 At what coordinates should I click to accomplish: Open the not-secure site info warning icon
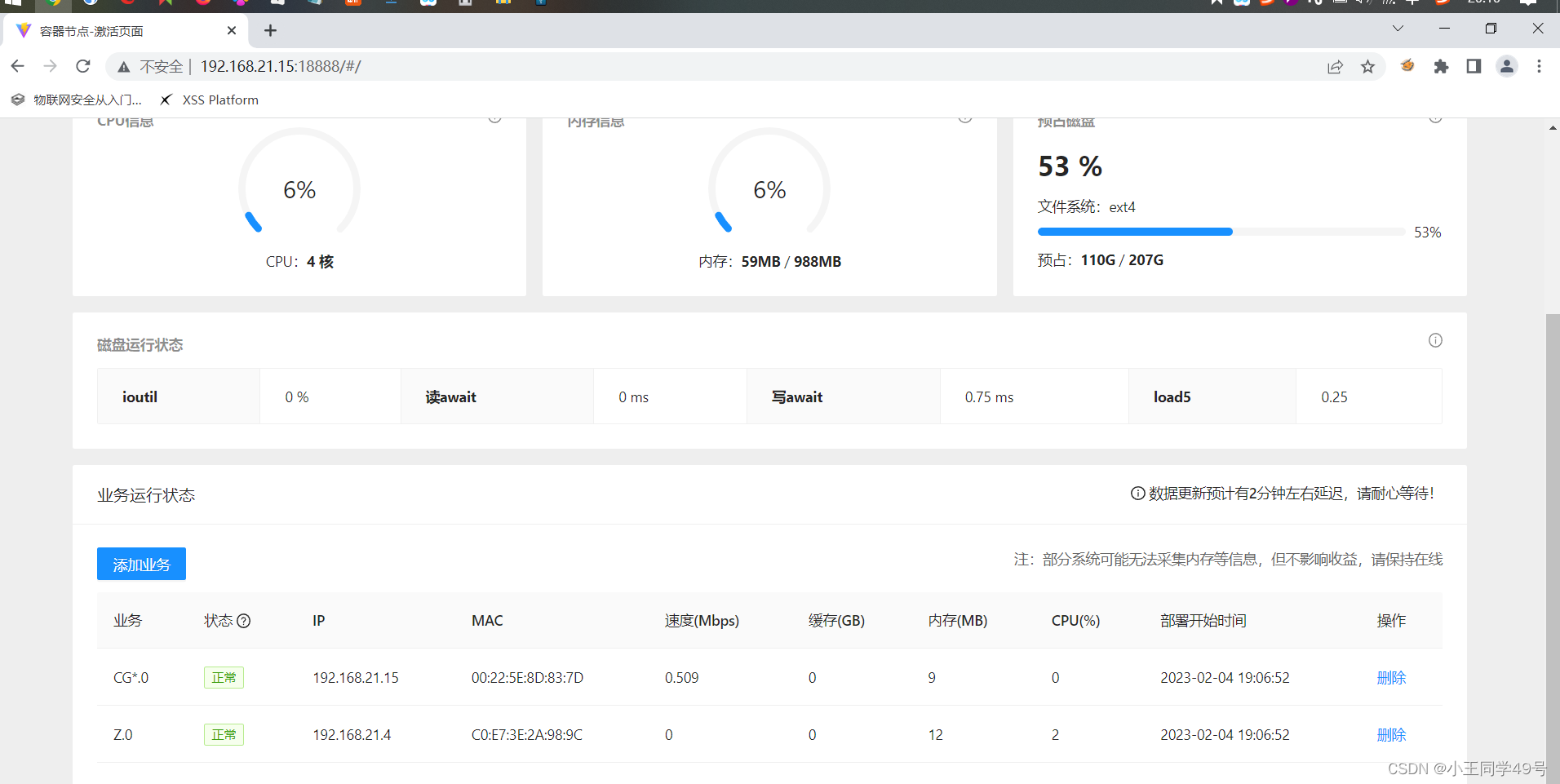(x=124, y=67)
